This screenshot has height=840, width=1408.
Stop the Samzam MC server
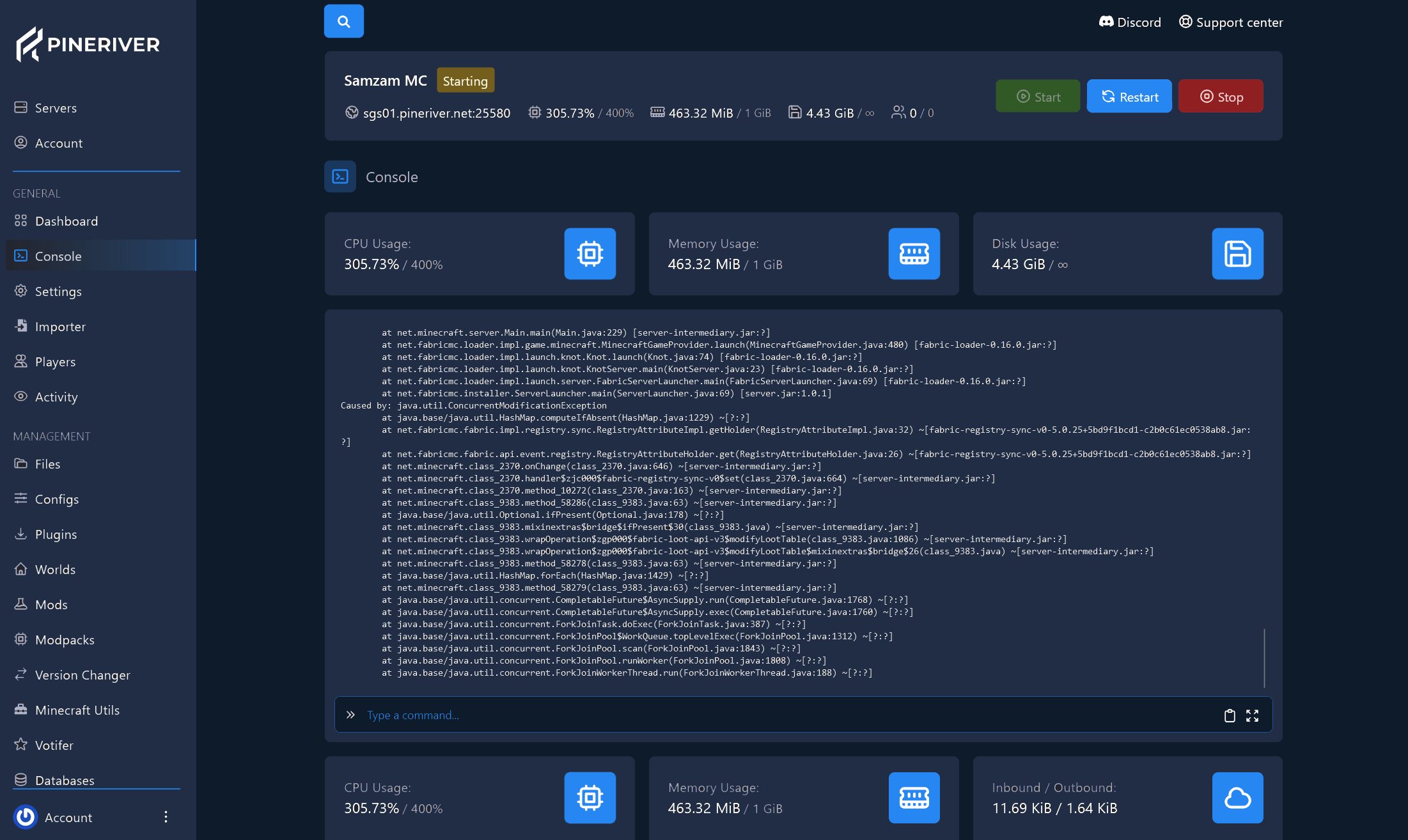[x=1221, y=97]
